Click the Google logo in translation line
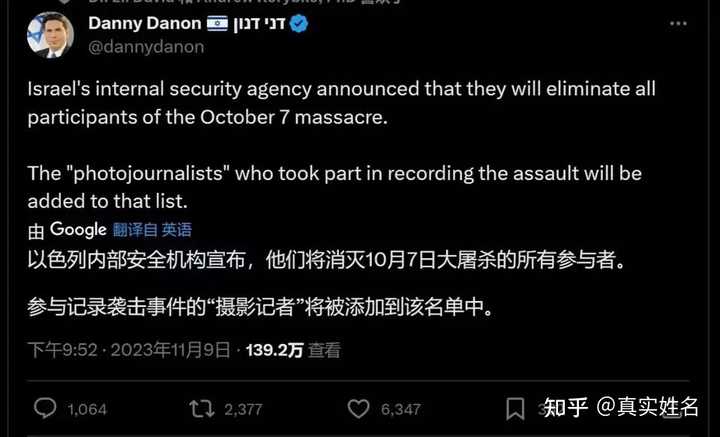 tap(78, 230)
